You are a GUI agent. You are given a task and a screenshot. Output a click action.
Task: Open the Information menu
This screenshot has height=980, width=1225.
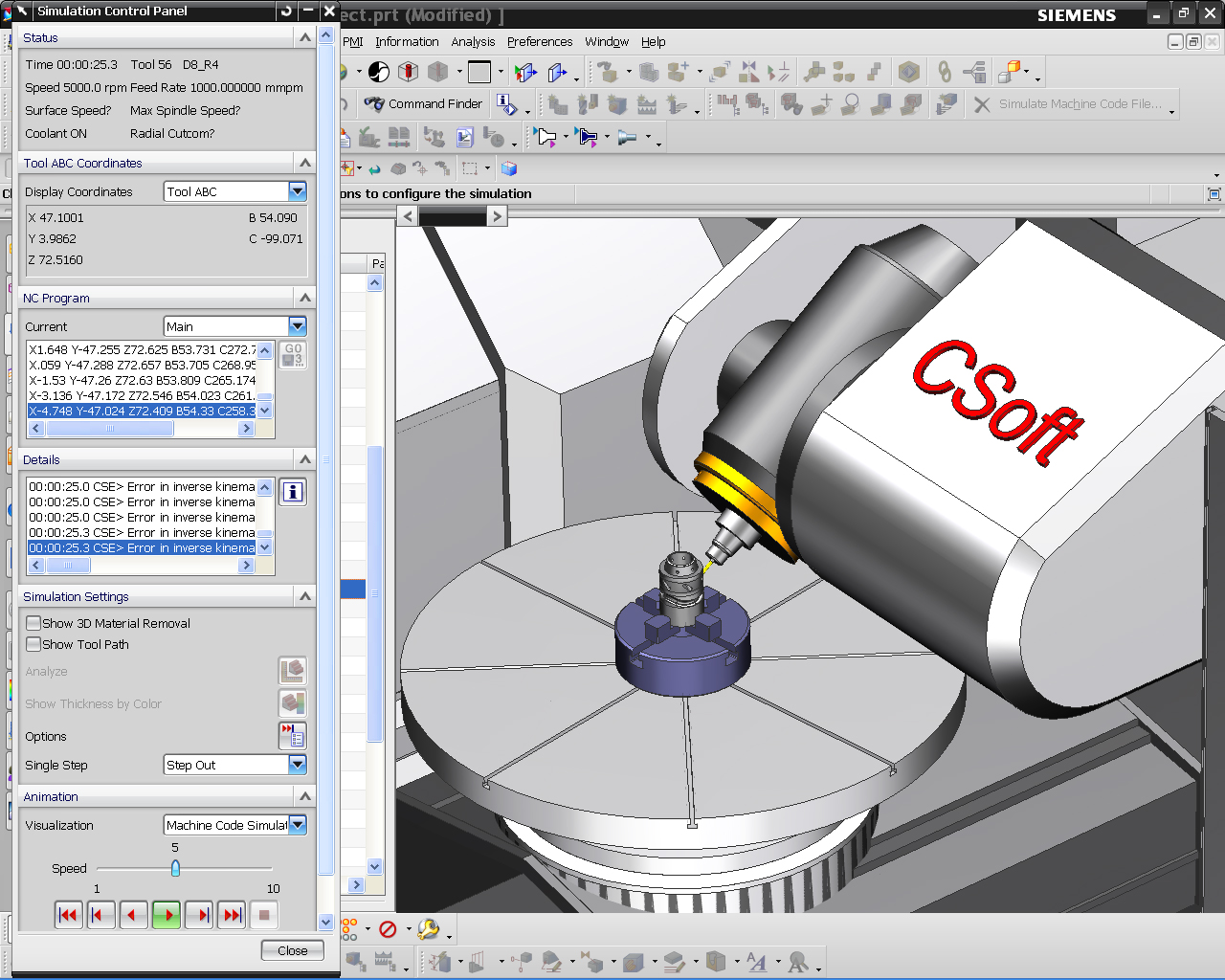[407, 42]
